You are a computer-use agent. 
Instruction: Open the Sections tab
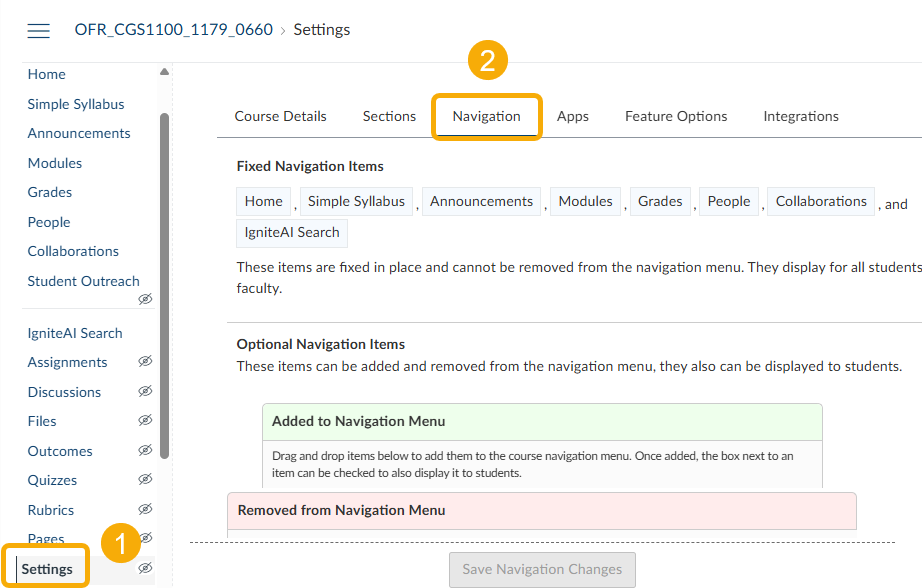tap(388, 115)
